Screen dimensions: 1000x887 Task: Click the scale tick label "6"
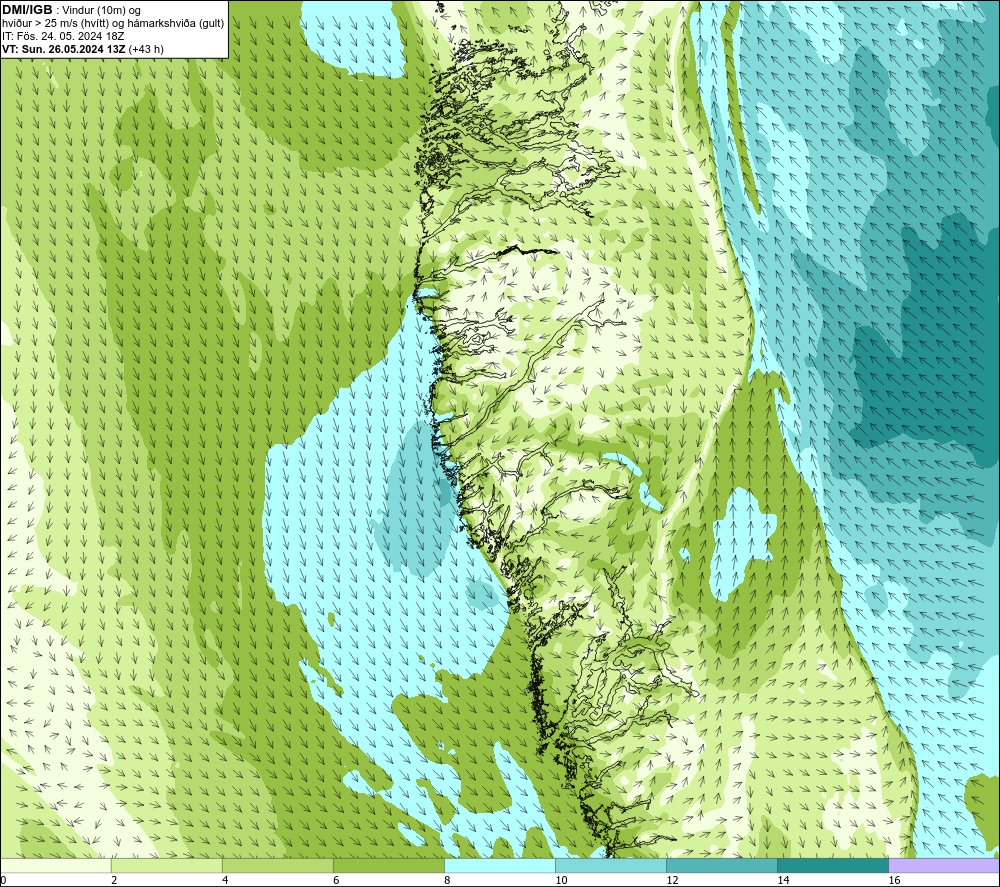click(336, 880)
